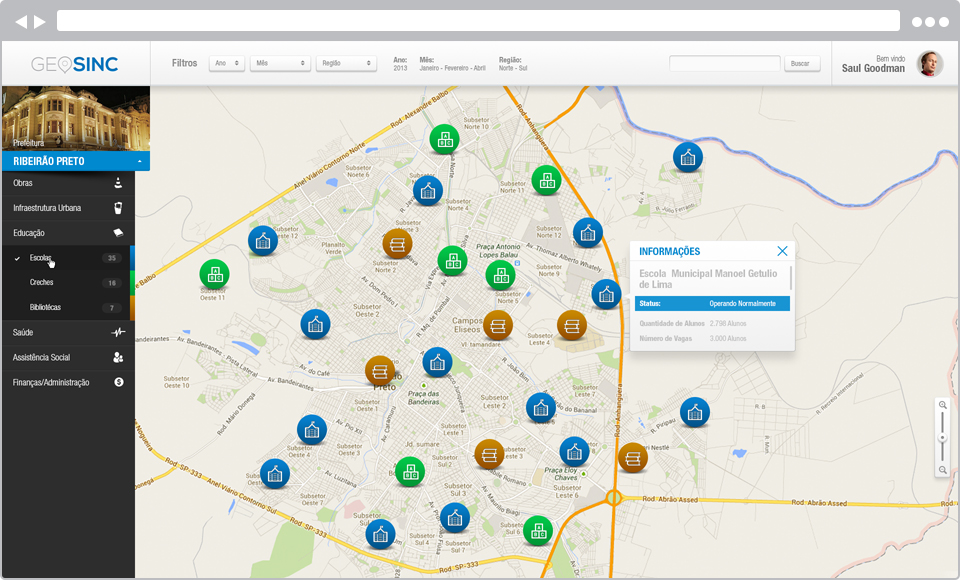Click the creche marker at Subsetor Oeste 11
960x580 pixels.
(214, 274)
